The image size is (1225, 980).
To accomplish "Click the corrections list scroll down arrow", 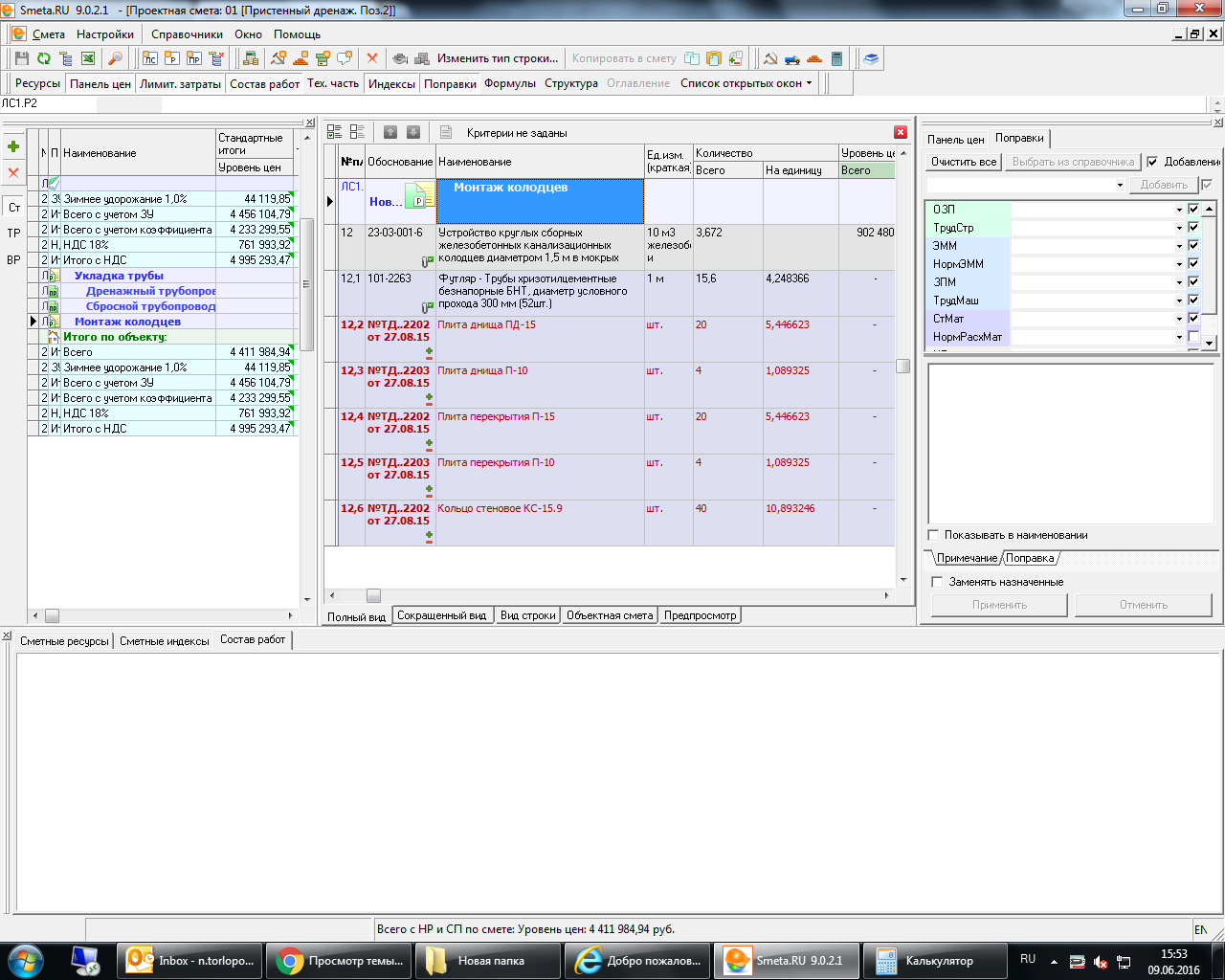I will point(1210,343).
